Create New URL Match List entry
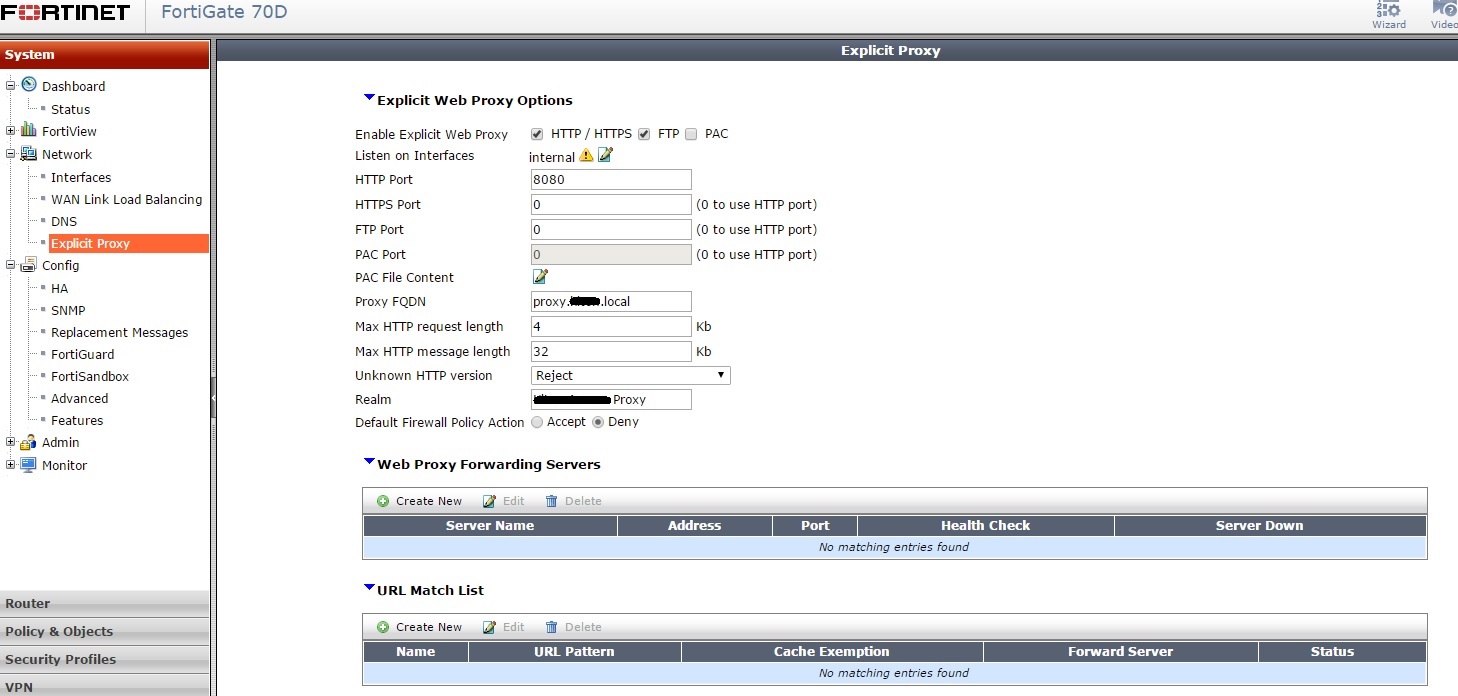This screenshot has height=696, width=1458. click(420, 627)
